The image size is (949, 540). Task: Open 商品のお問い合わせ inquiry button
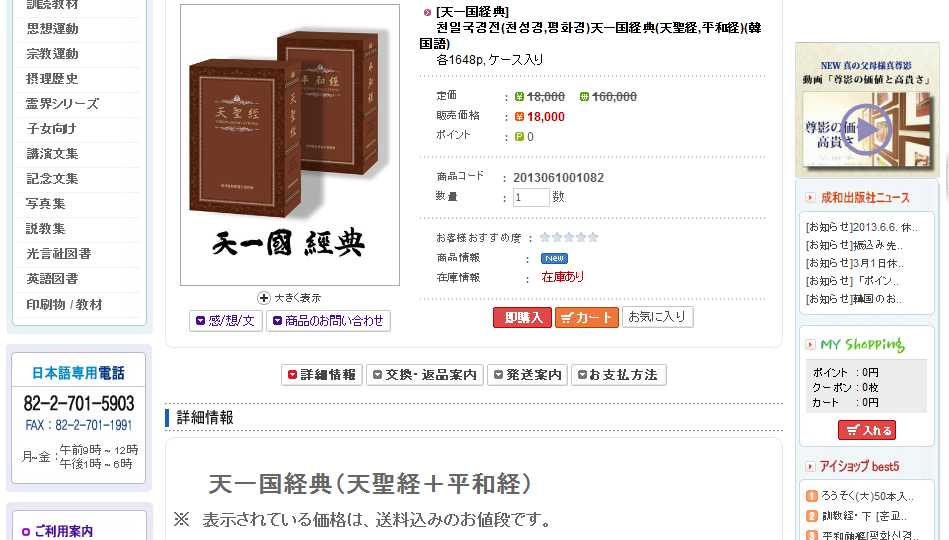(328, 321)
